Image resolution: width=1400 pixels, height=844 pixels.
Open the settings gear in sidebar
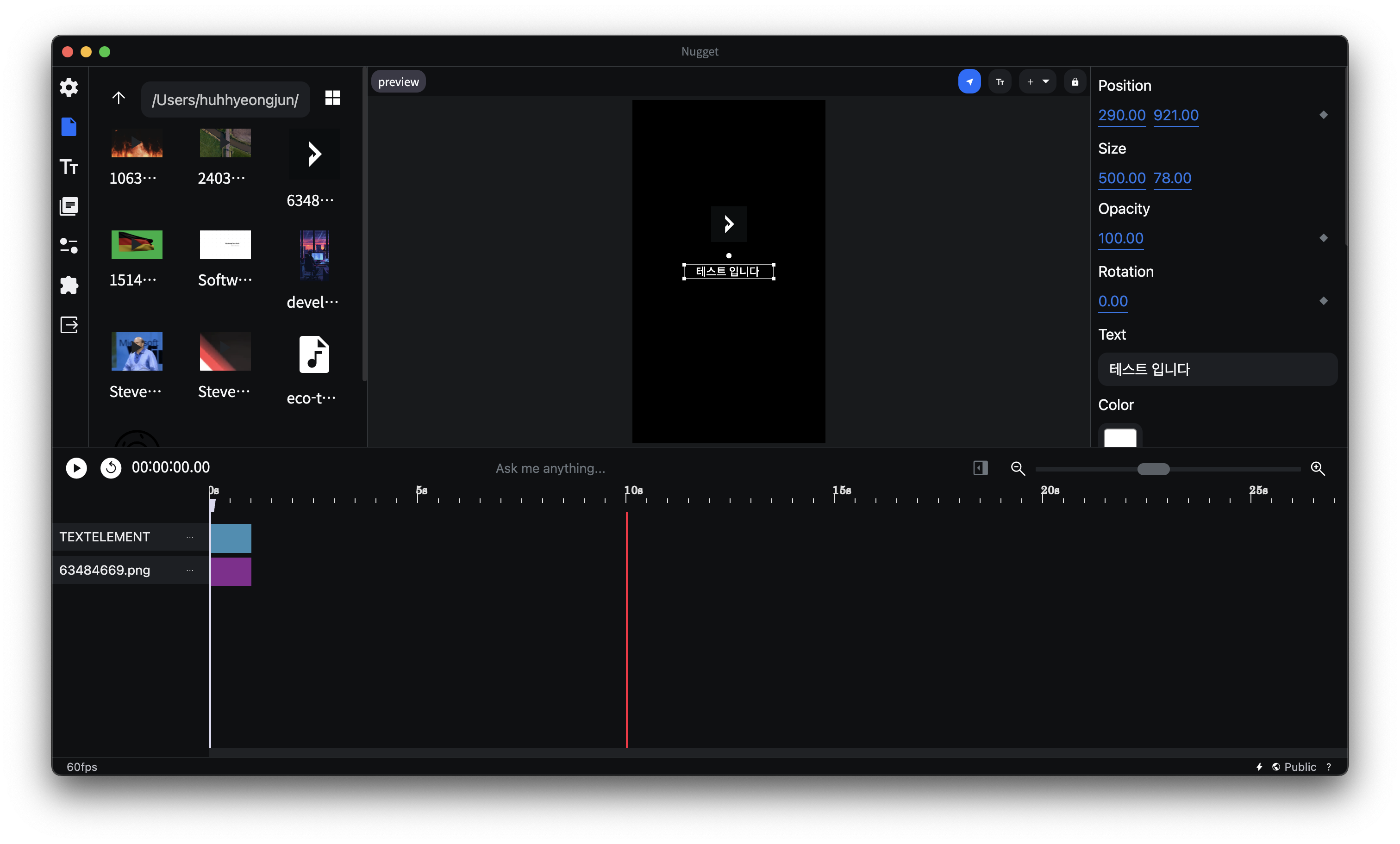(69, 87)
